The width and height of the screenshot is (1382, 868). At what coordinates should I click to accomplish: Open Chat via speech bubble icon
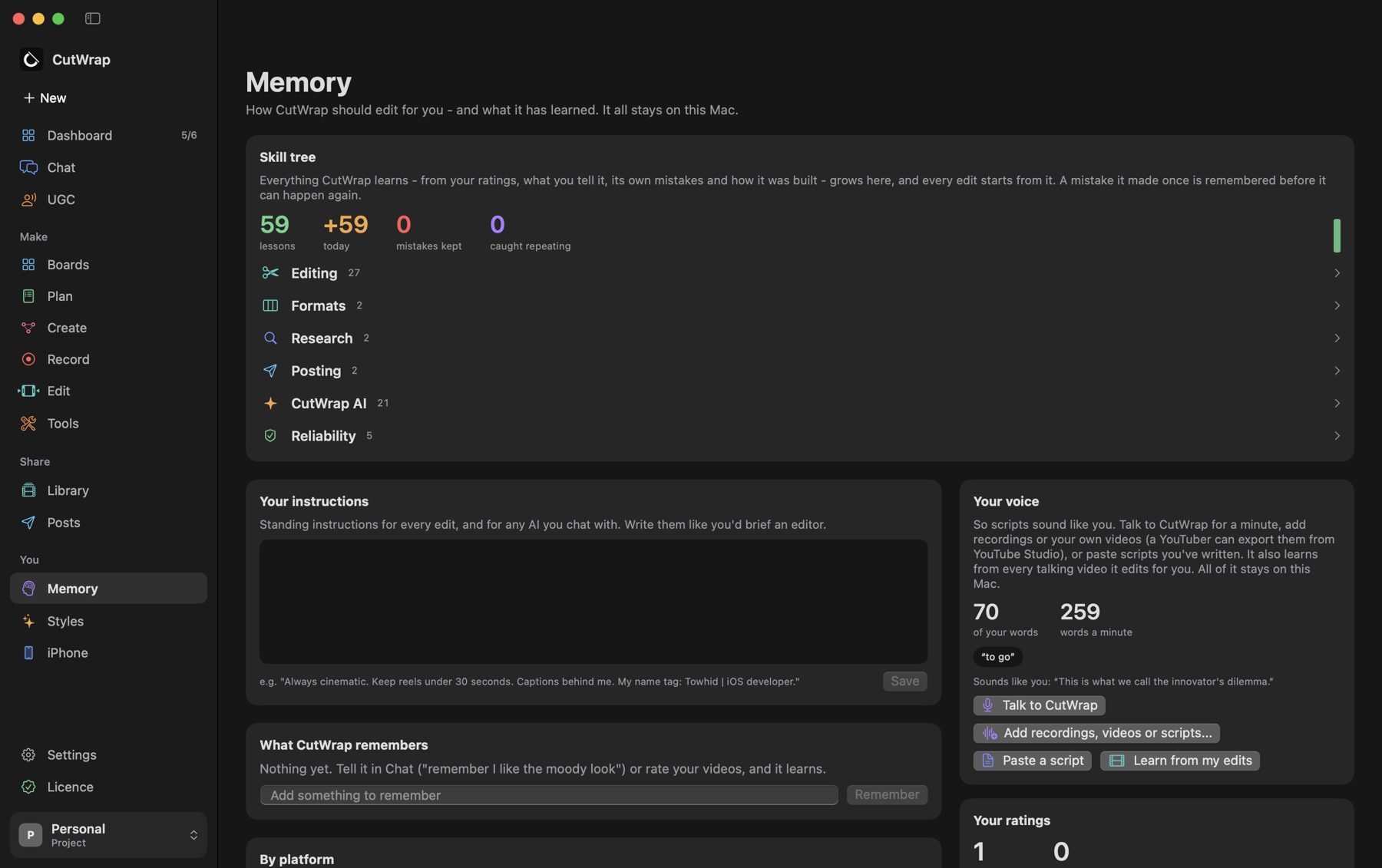(28, 167)
